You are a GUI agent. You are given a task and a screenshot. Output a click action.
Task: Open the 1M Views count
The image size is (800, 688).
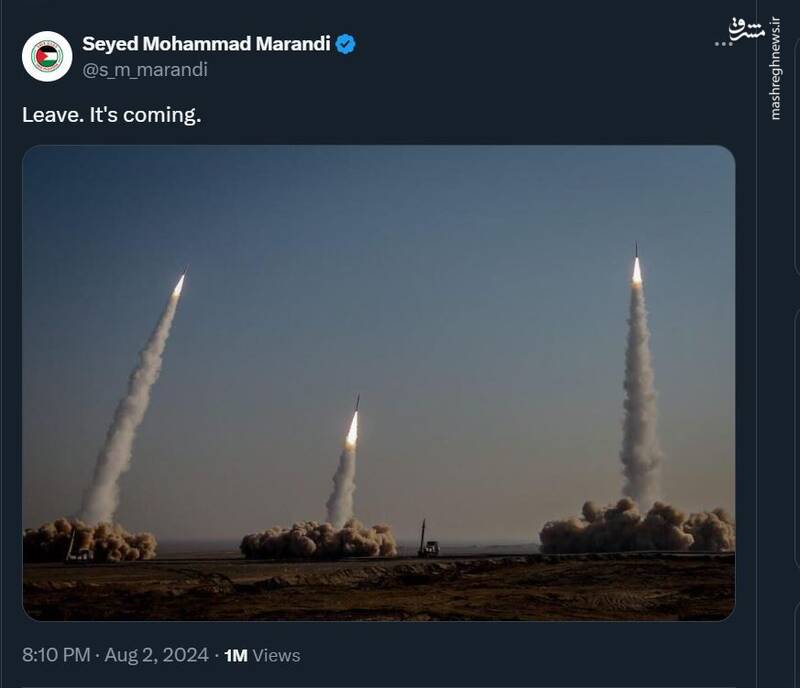(262, 656)
